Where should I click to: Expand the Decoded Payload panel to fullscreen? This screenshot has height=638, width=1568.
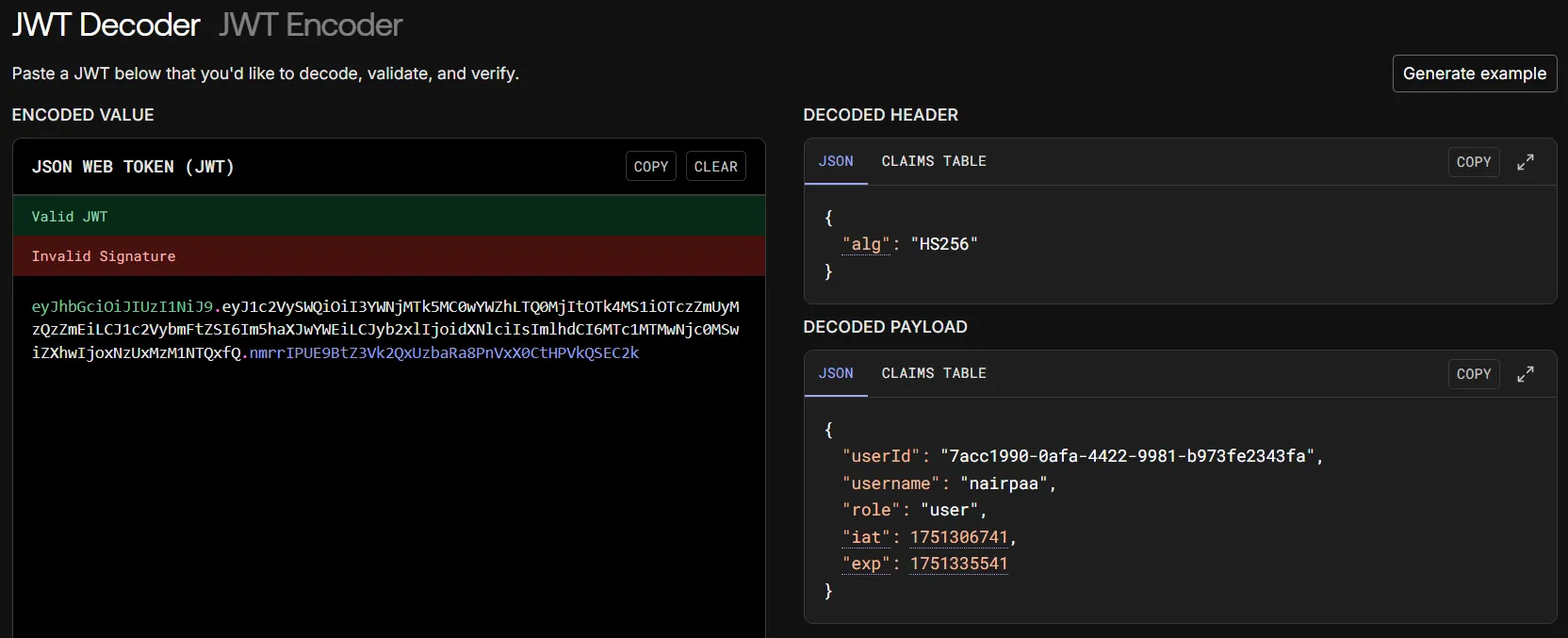pos(1526,374)
